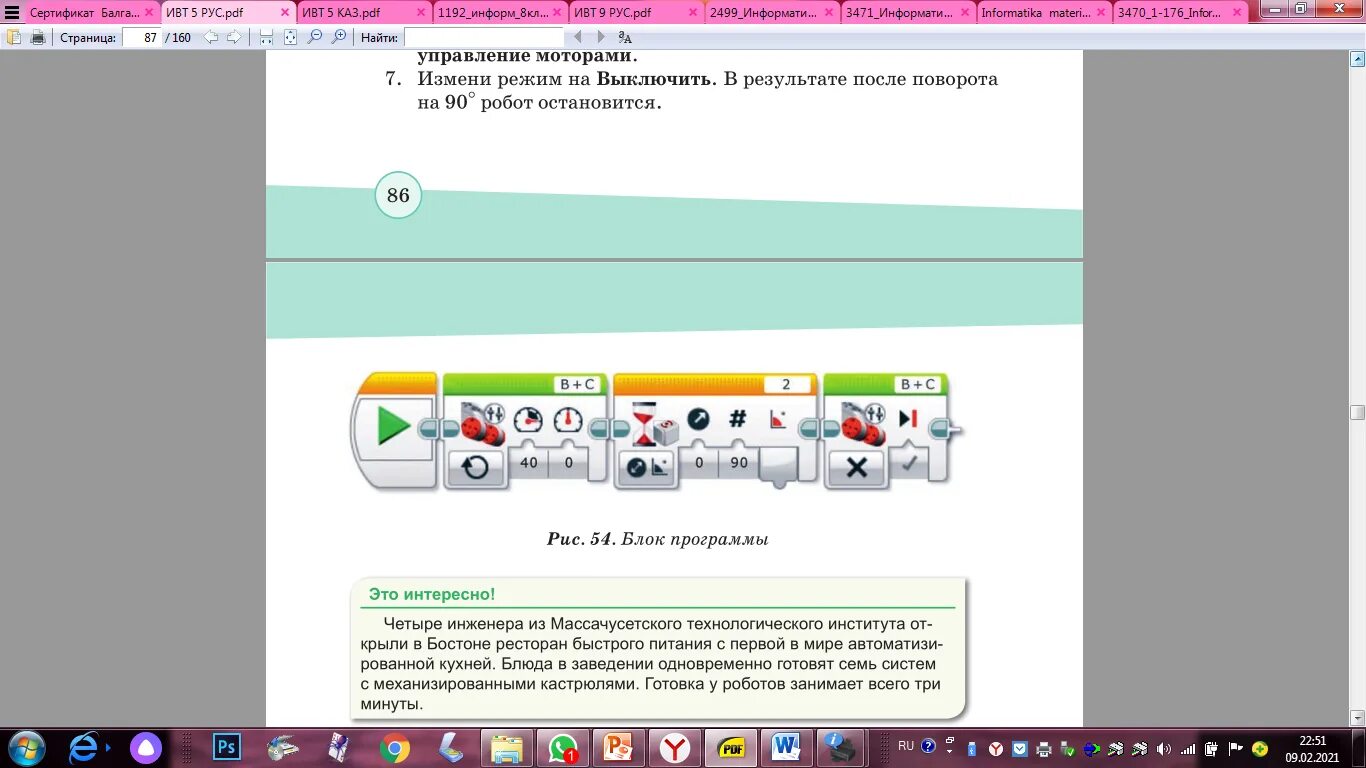Click the network signal tray icon
1366x768 pixels.
(1188, 748)
